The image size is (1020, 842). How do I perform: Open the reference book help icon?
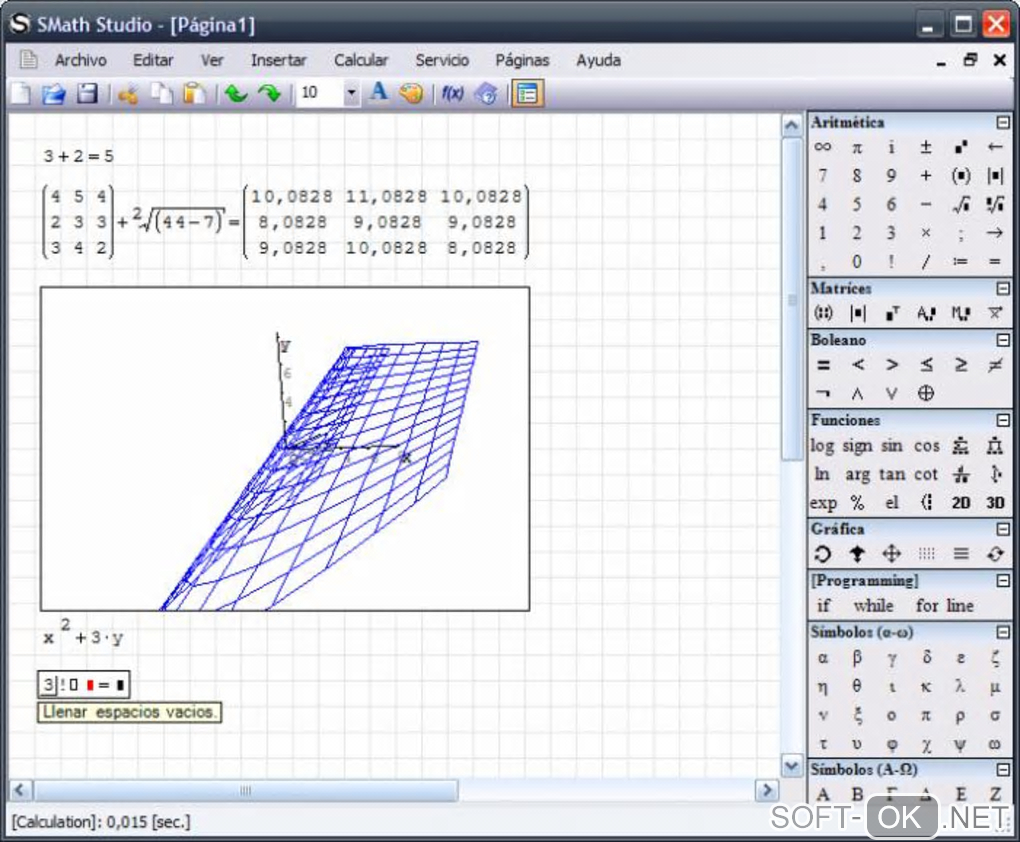486,94
